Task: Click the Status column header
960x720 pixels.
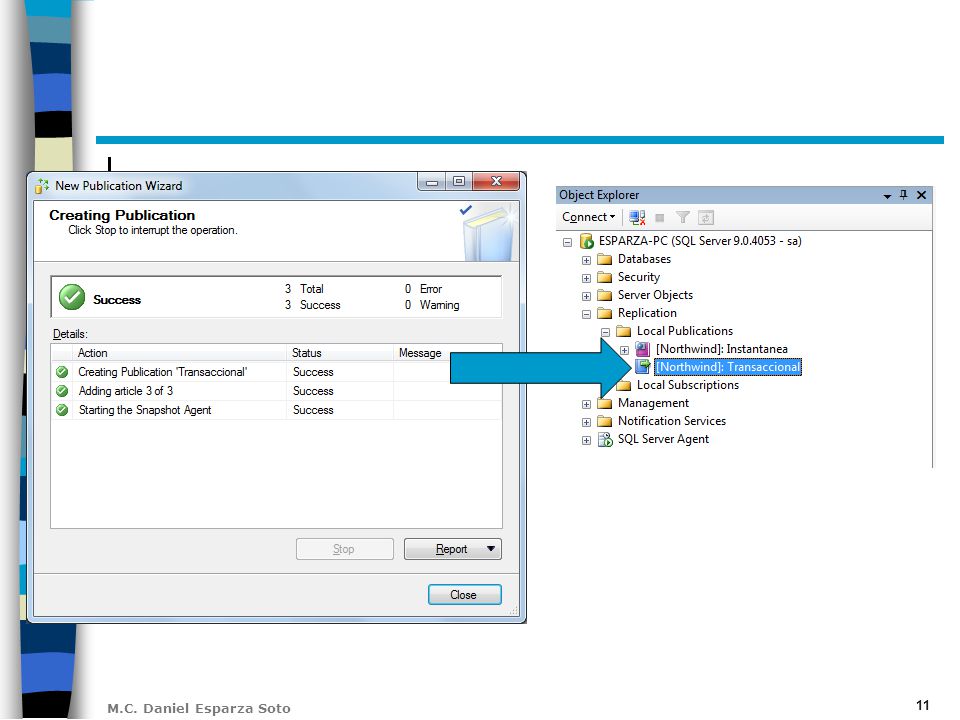Action: [340, 353]
